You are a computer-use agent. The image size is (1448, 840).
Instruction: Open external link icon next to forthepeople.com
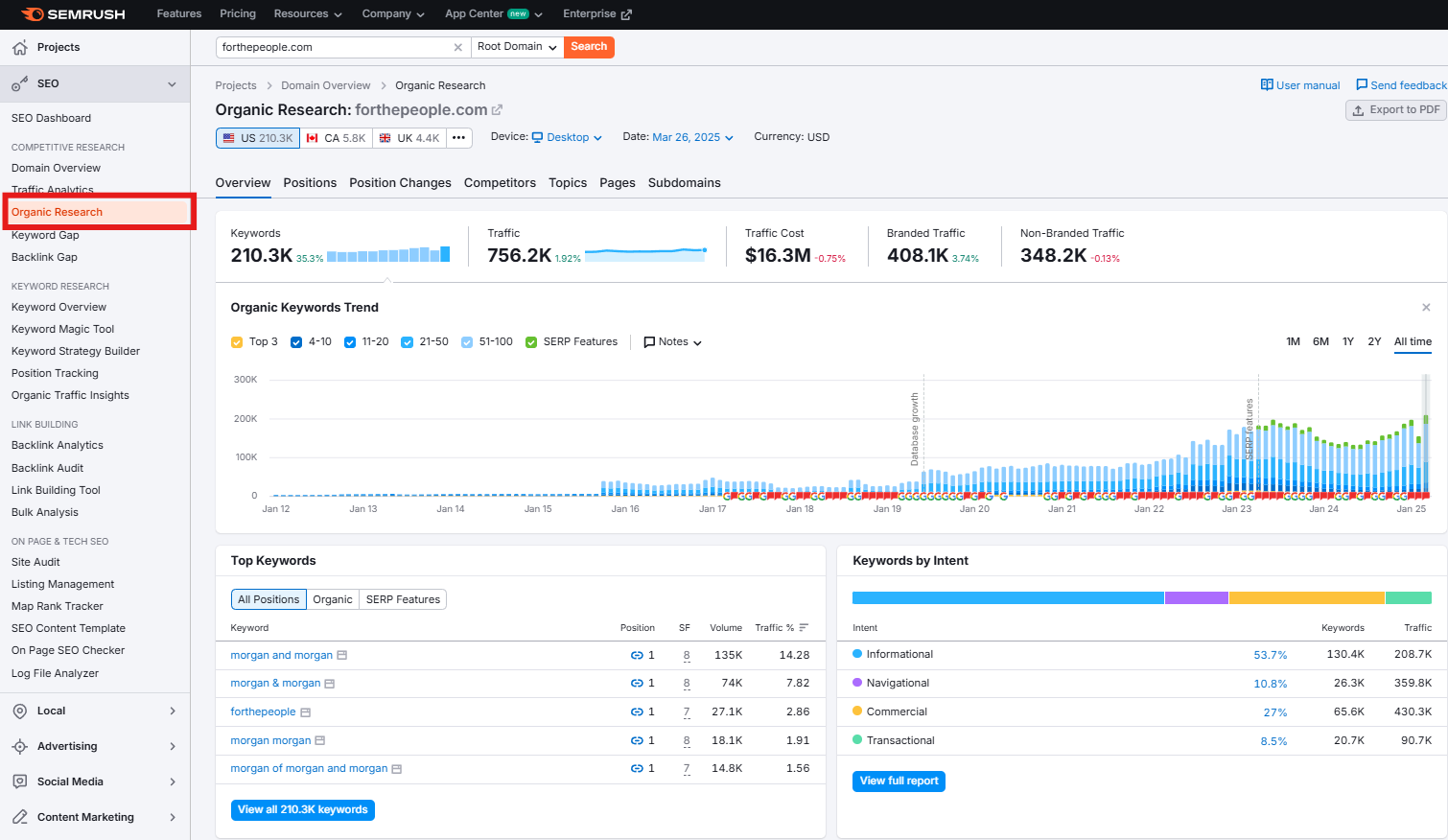[497, 110]
